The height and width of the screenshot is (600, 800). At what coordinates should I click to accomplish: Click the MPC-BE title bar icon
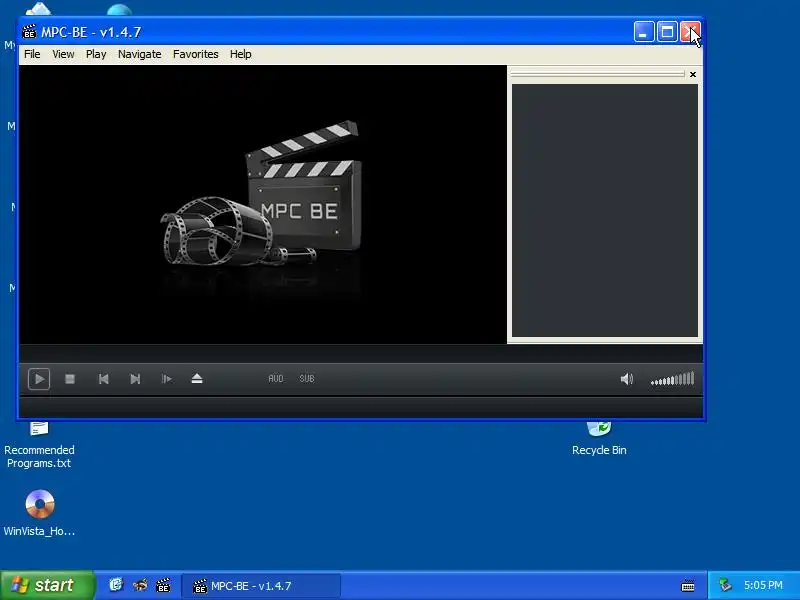(29, 32)
